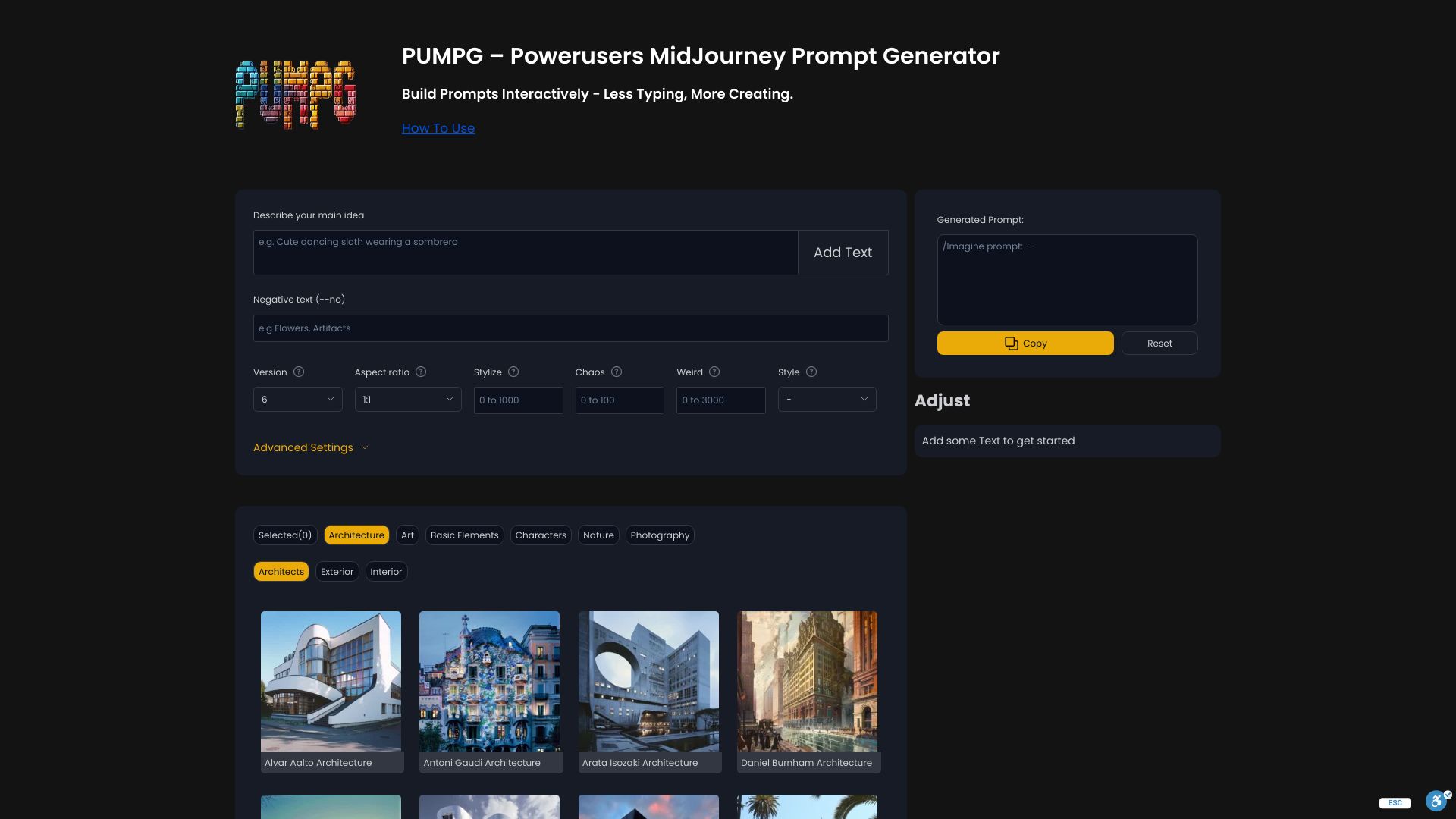1456x819 pixels.
Task: Open the How To Use link
Action: coord(438,128)
